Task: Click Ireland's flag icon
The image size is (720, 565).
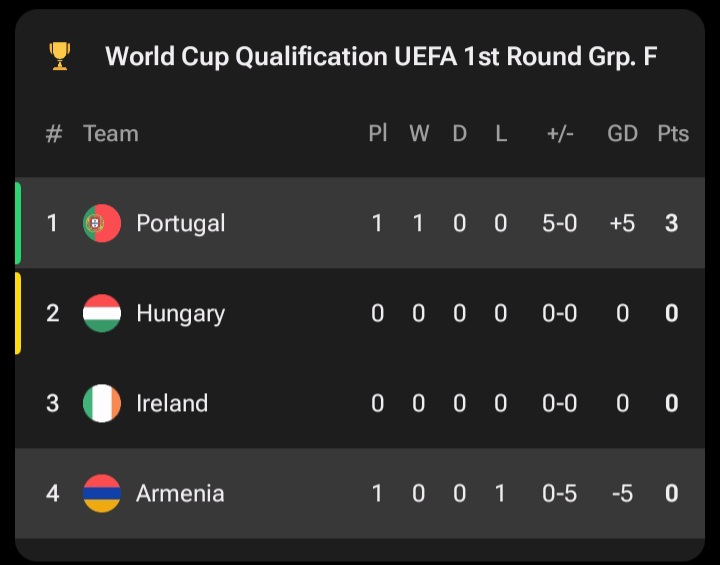Action: [102, 403]
